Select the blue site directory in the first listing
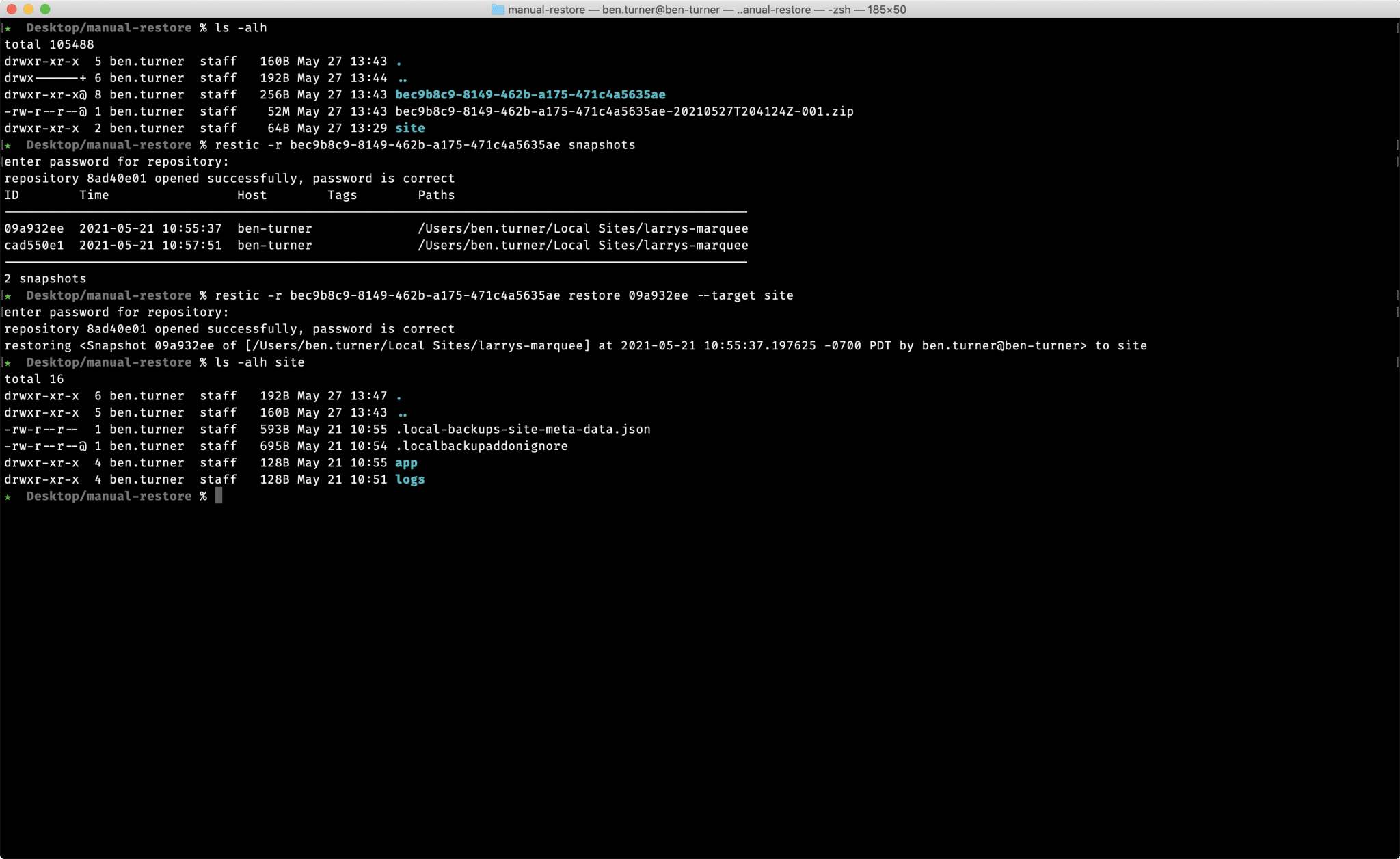 (409, 128)
